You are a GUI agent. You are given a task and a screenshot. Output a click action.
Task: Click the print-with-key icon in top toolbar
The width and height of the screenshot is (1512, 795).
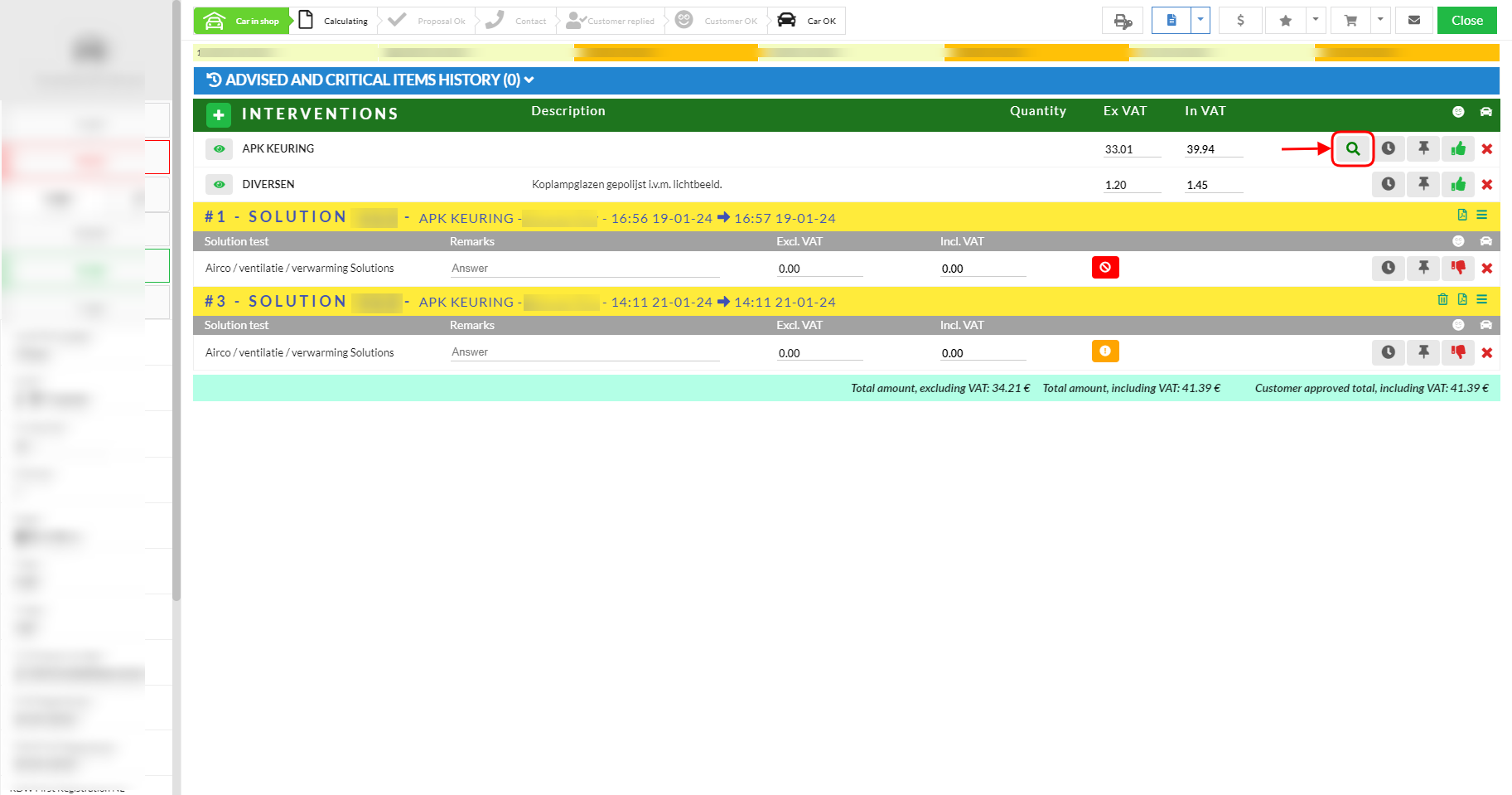click(1122, 21)
